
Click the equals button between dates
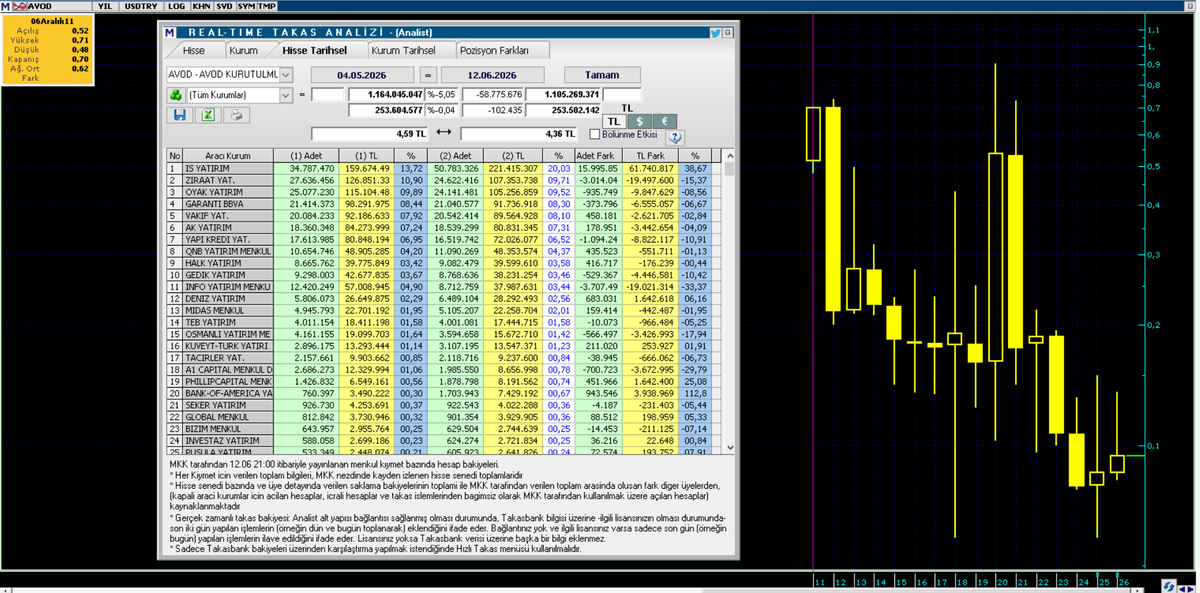pyautogui.click(x=428, y=75)
